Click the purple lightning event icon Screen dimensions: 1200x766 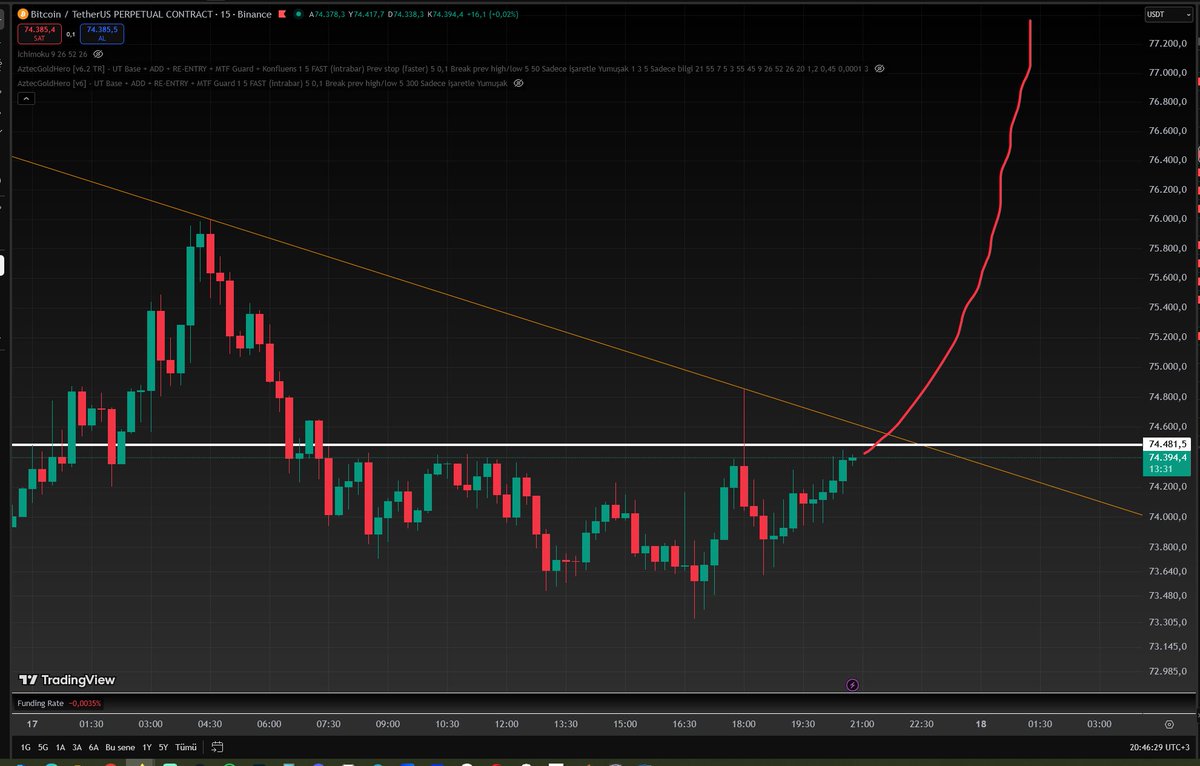(852, 685)
